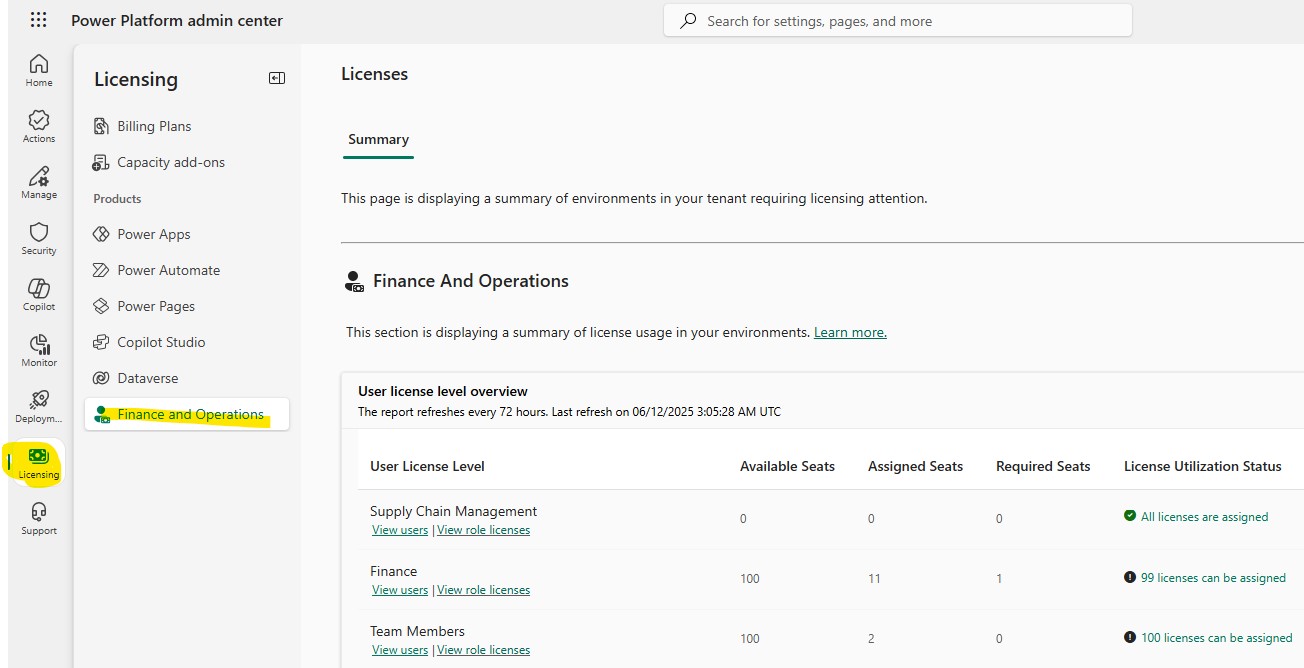Screen dimensions: 1304x668
Task: Click 'All licenses are assigned' status
Action: point(1204,517)
